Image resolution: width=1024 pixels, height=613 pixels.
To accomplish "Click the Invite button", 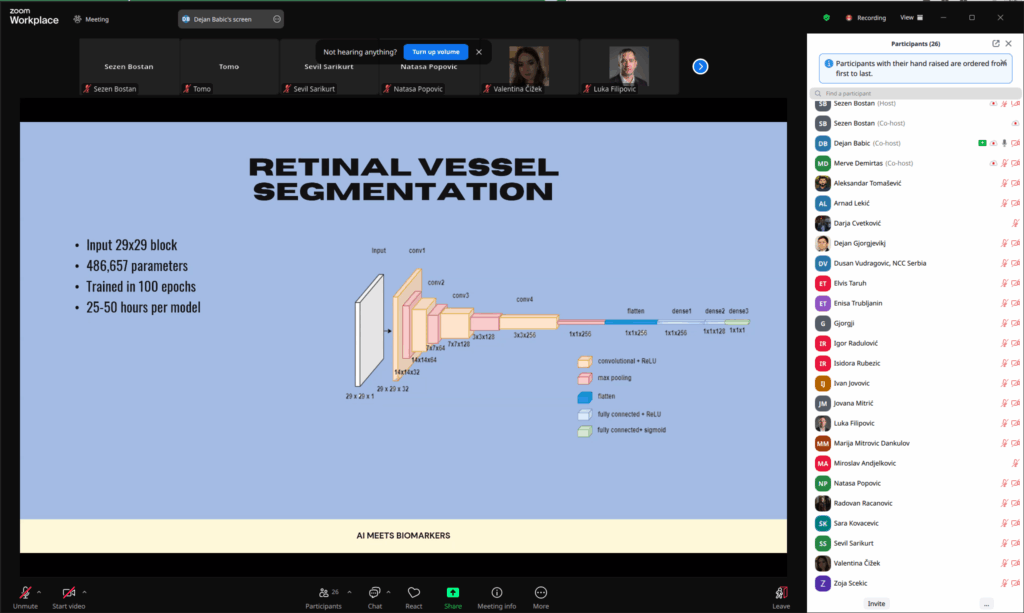I will (876, 604).
